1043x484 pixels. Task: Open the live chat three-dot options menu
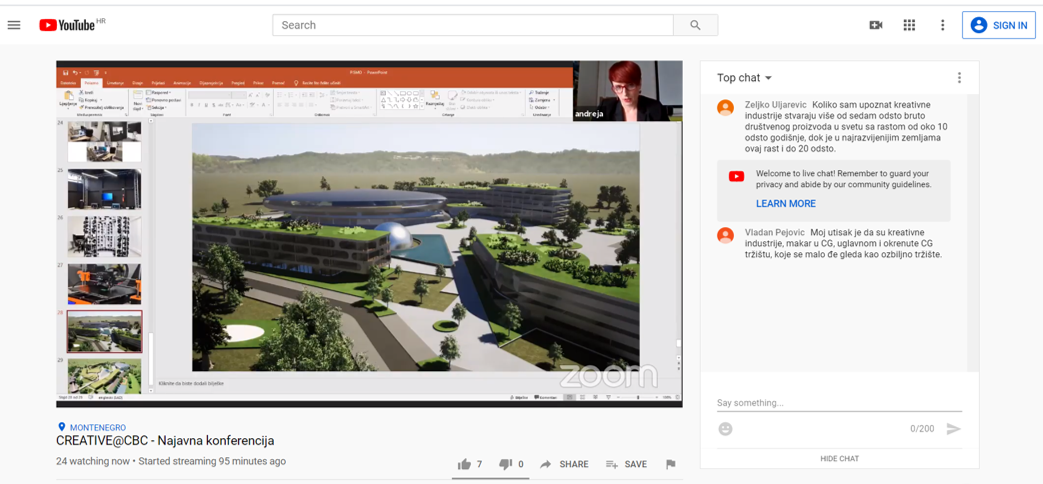[959, 78]
